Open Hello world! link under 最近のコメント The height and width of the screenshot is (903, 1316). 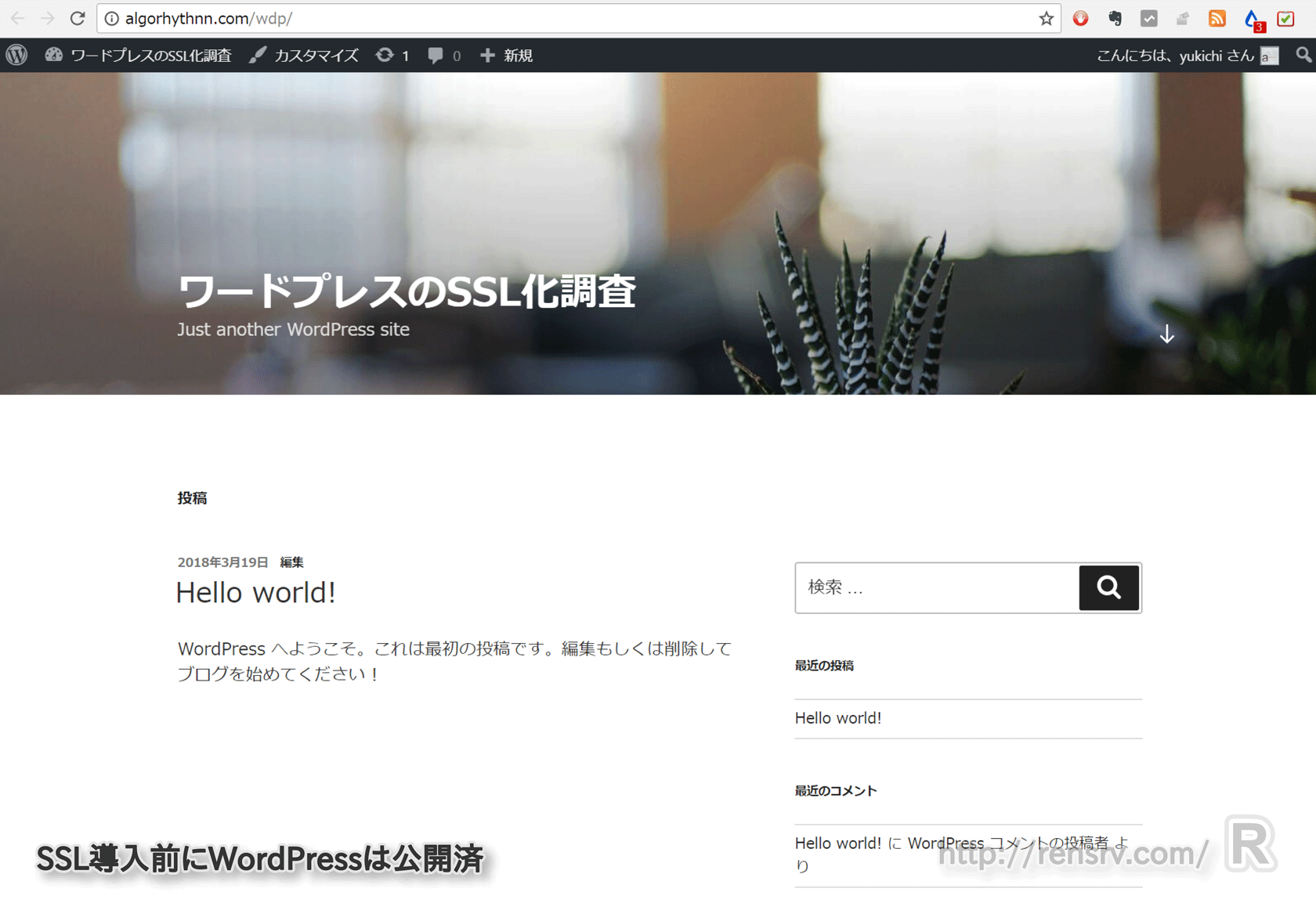click(x=838, y=843)
